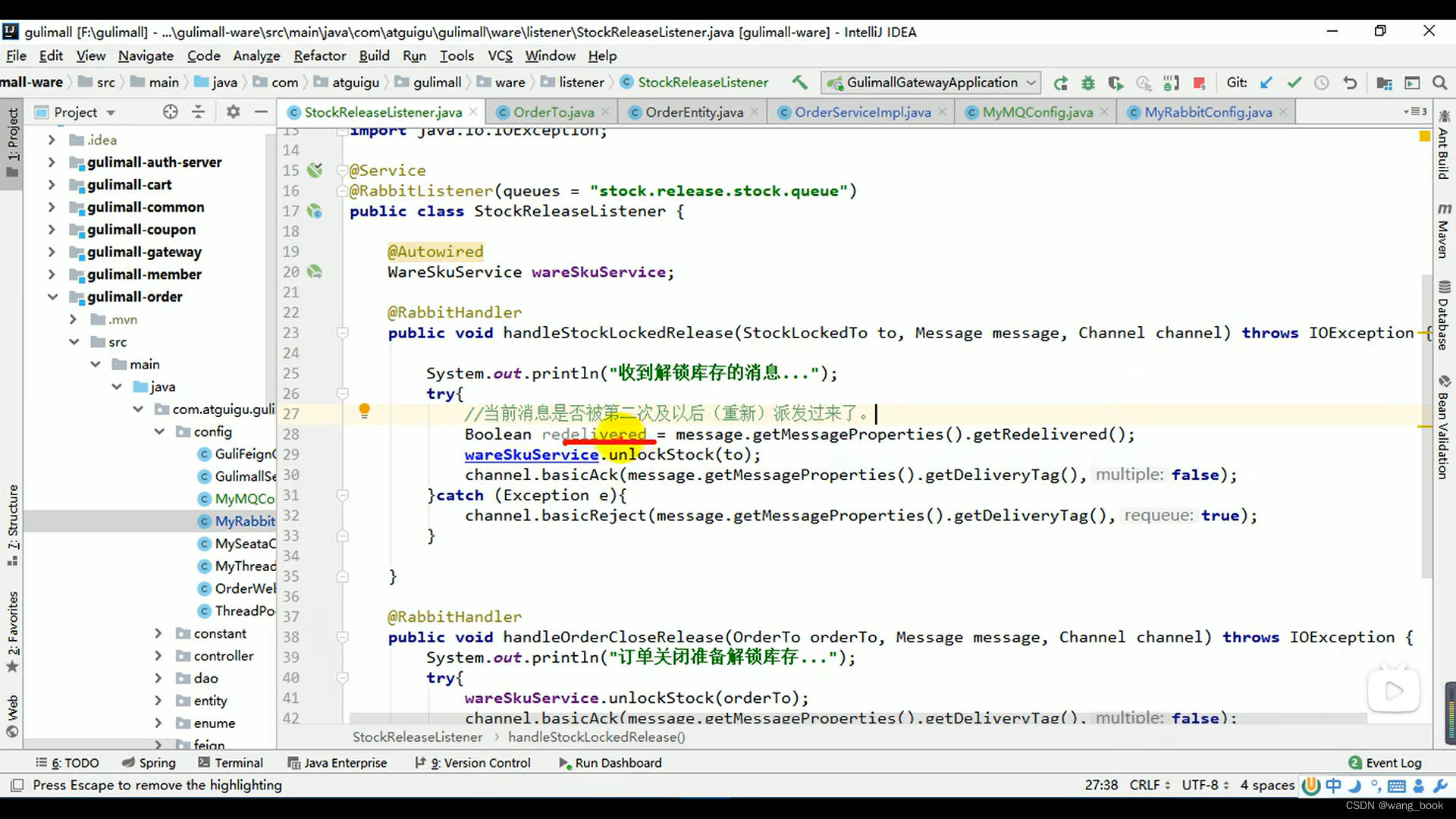Open the Run Dashboard

tap(610, 763)
